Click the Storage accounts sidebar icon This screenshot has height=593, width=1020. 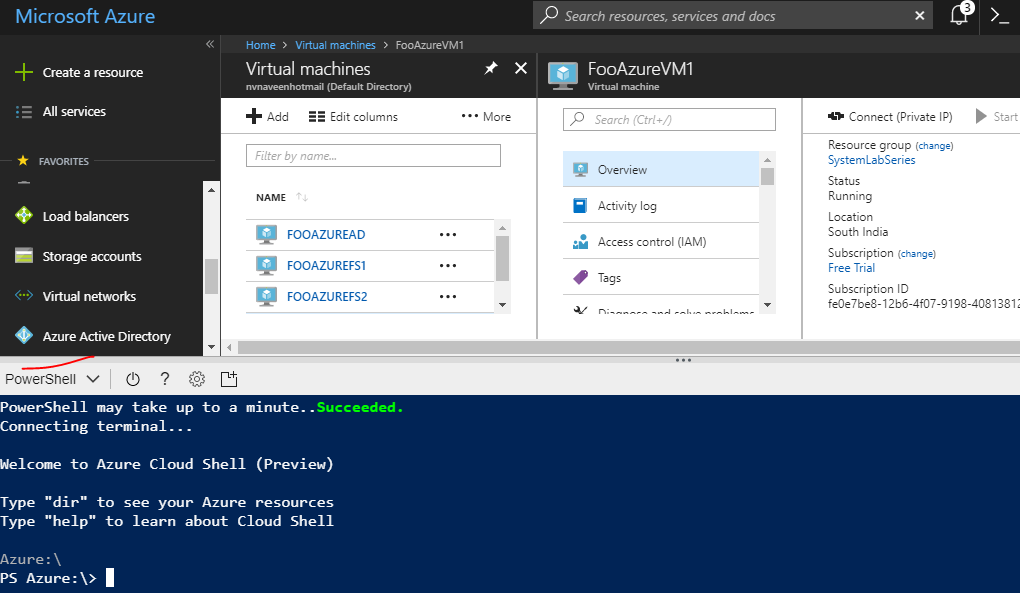[x=22, y=256]
